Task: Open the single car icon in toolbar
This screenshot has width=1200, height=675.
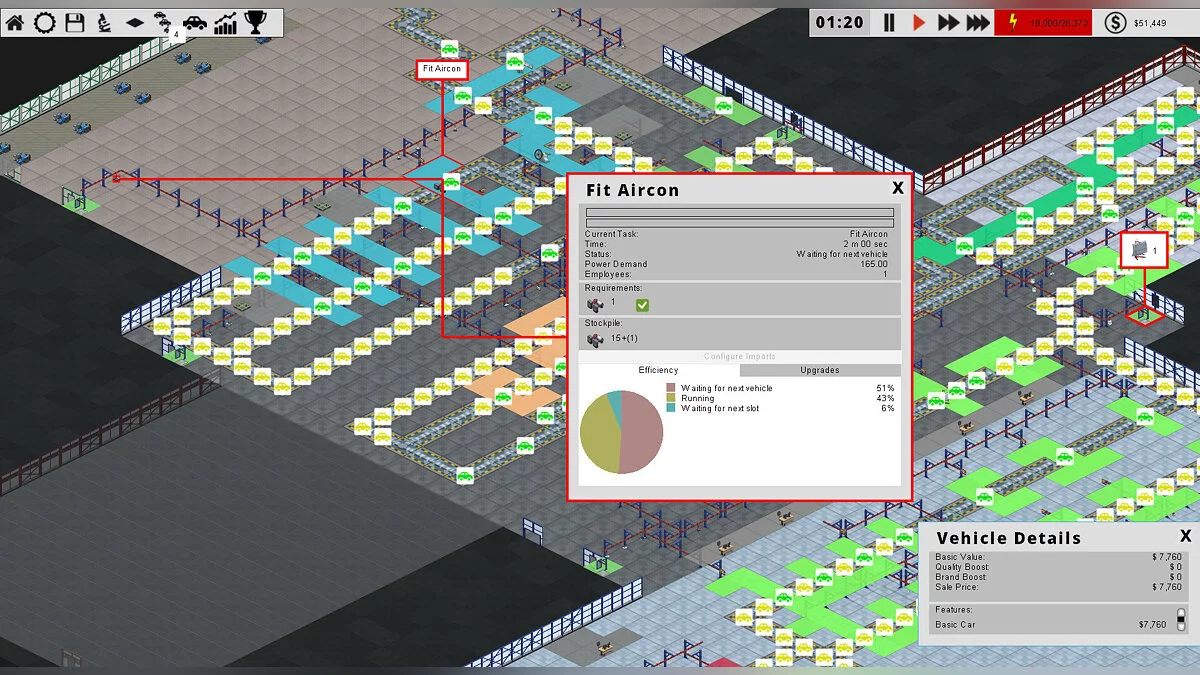Action: point(195,23)
